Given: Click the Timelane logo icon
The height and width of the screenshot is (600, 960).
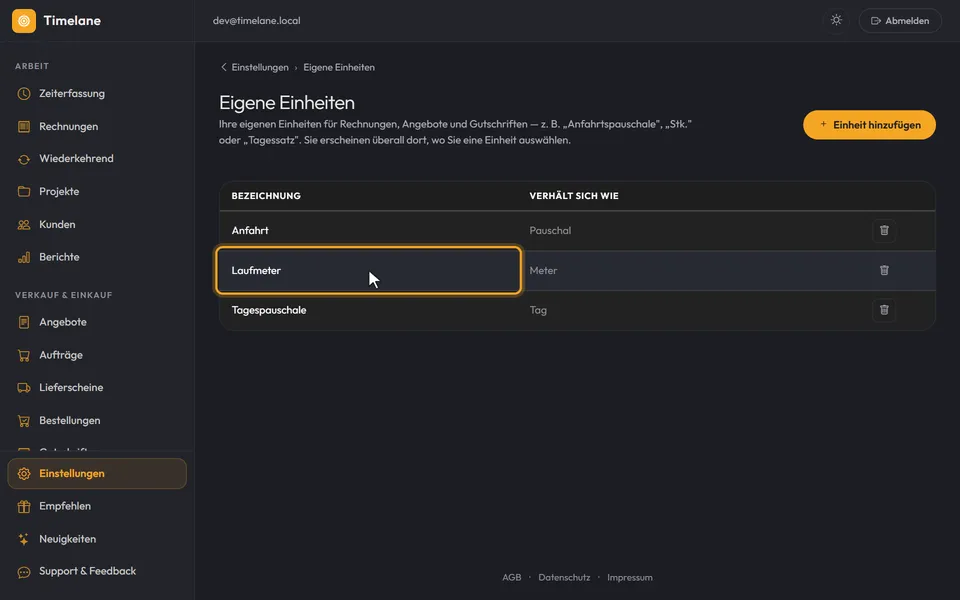Looking at the screenshot, I should pos(24,21).
